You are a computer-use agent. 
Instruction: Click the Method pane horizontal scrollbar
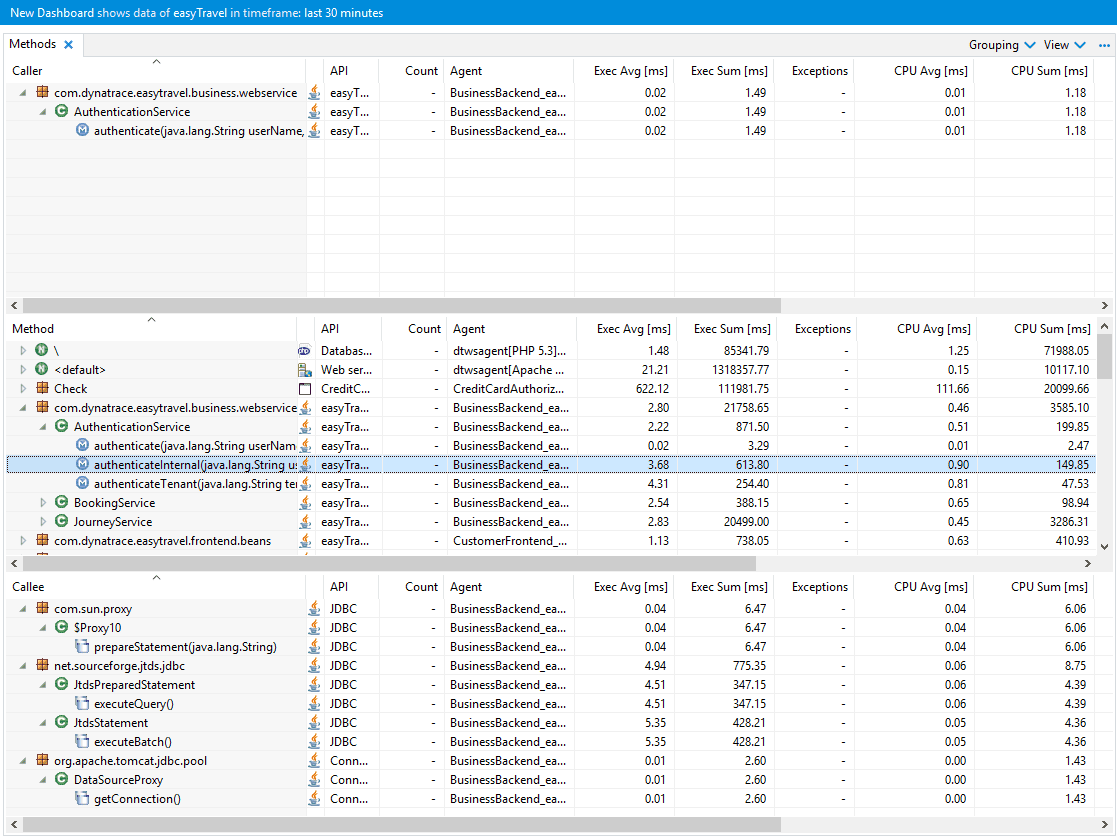click(389, 563)
